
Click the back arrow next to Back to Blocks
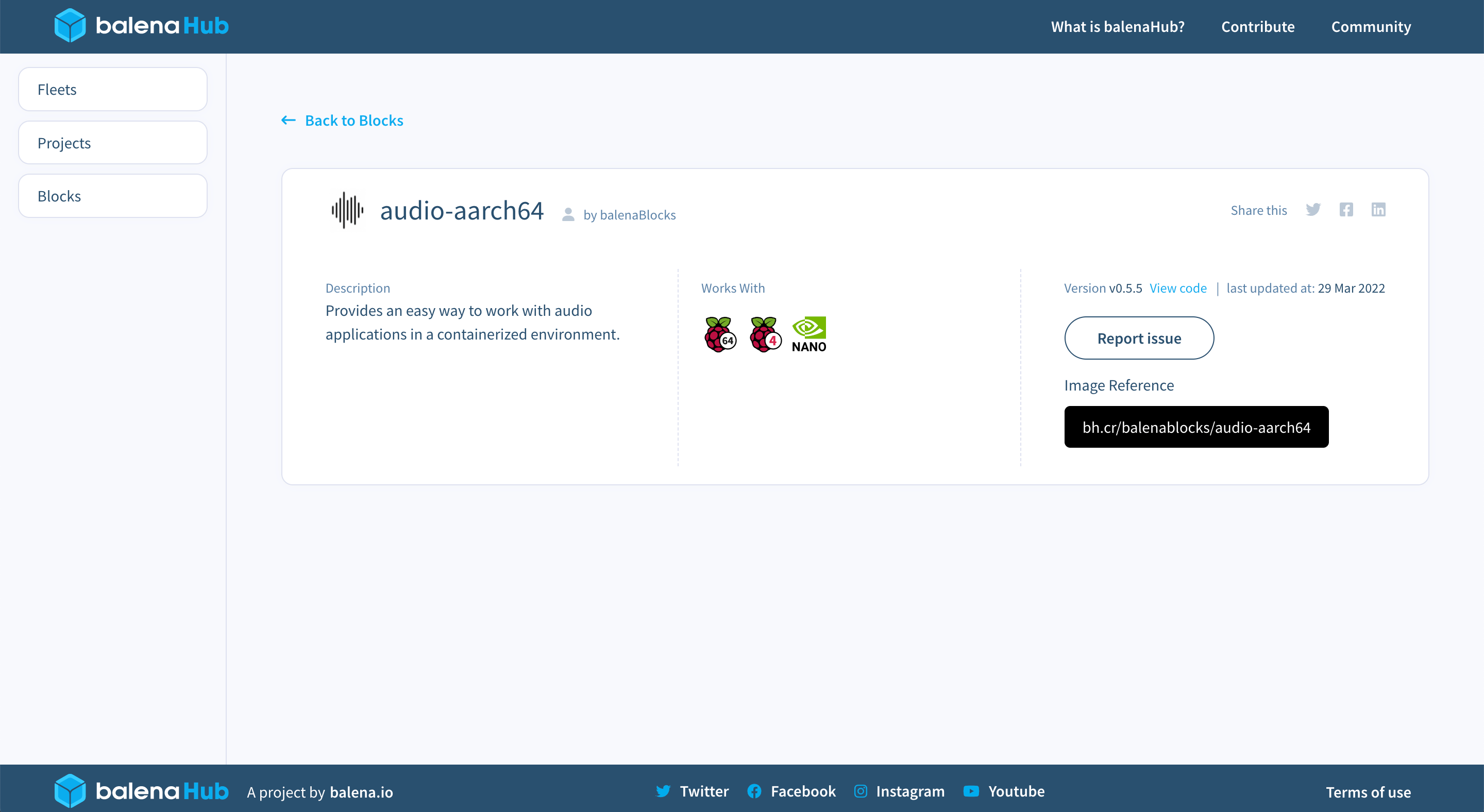point(289,120)
